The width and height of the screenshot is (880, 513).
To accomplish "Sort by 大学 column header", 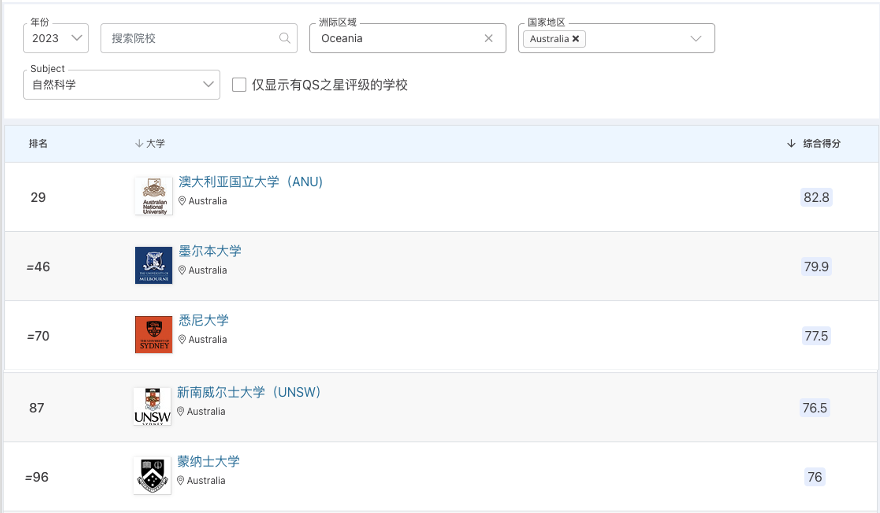I will coord(150,144).
